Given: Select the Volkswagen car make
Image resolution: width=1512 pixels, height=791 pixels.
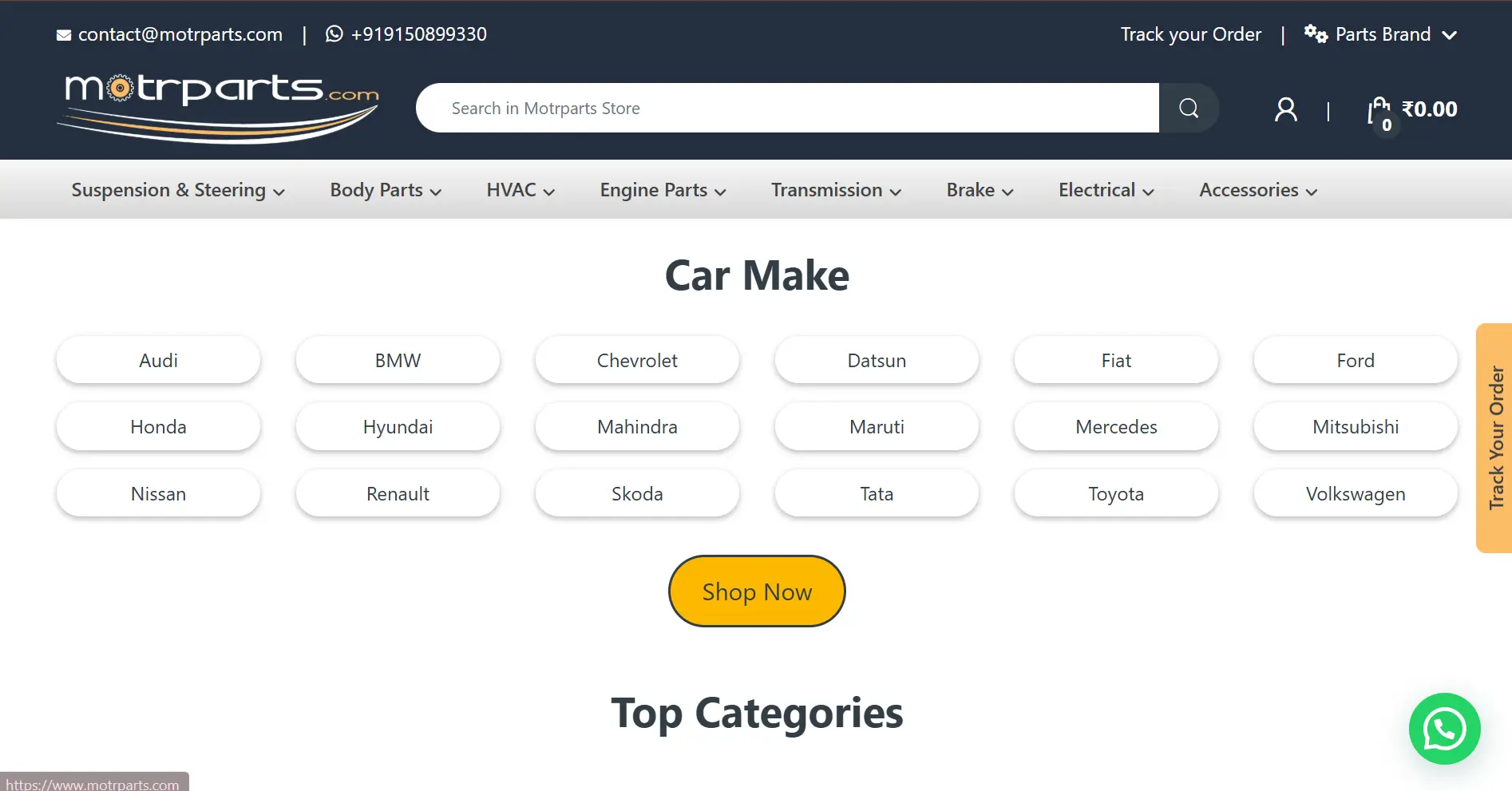Looking at the screenshot, I should click(x=1356, y=493).
